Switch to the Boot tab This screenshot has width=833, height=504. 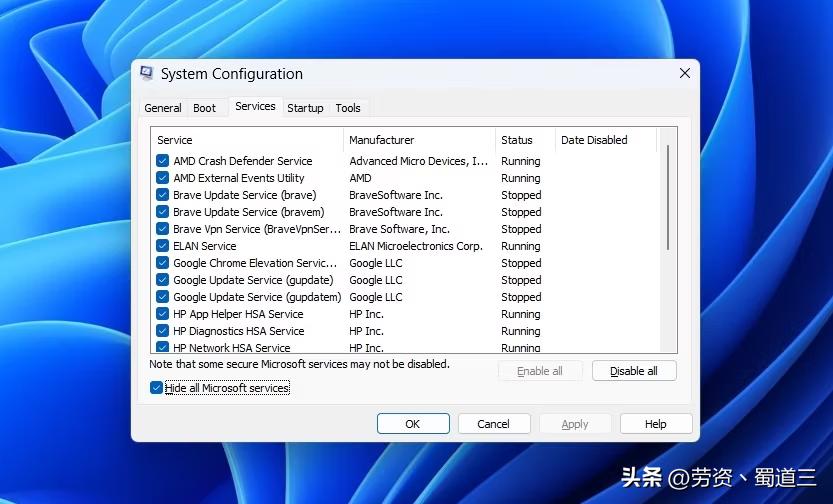coord(205,108)
